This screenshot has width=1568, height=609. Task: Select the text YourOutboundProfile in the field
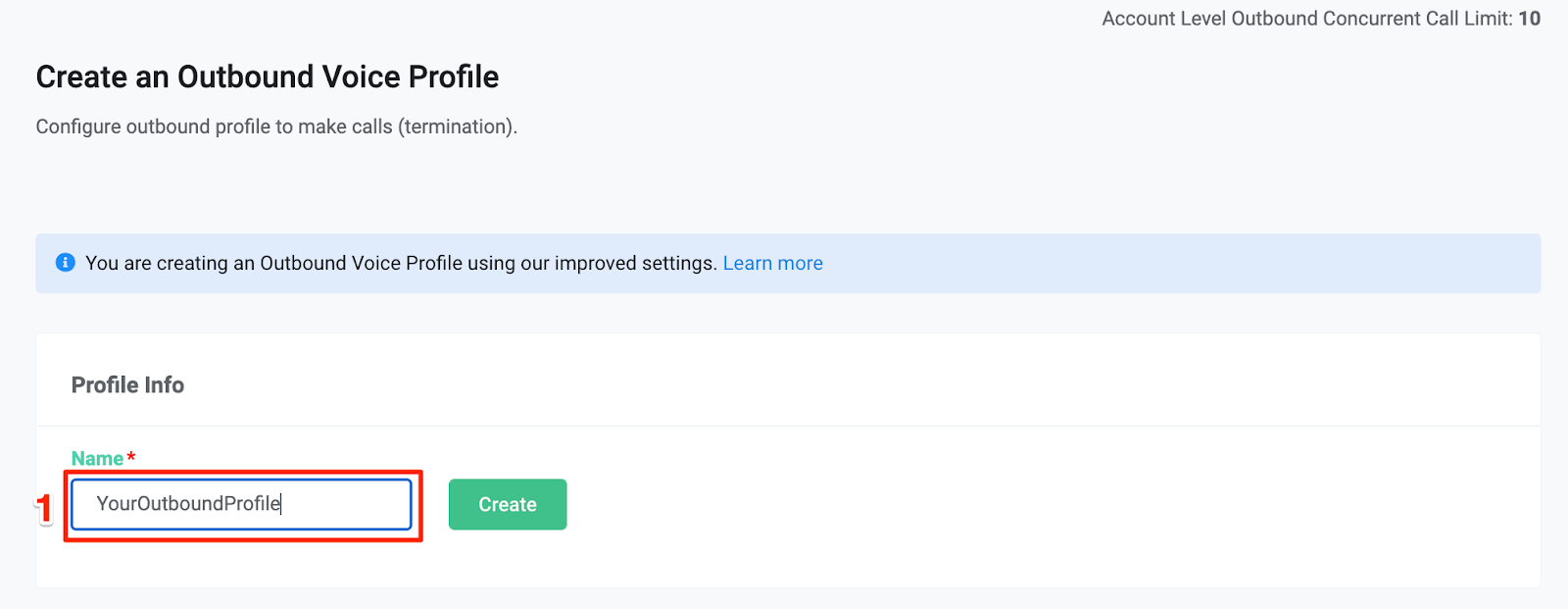point(188,504)
